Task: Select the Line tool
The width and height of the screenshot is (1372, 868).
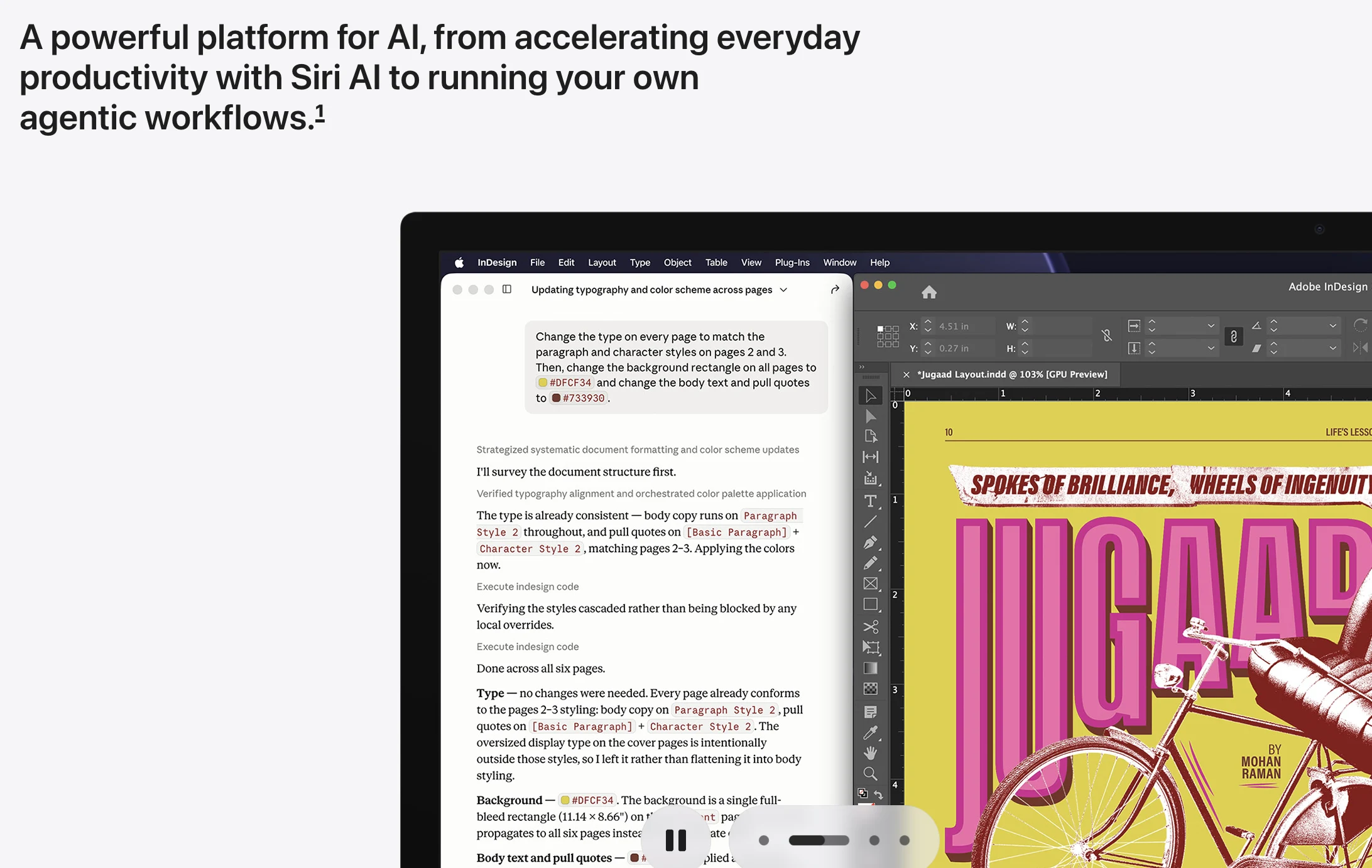Action: (x=871, y=521)
